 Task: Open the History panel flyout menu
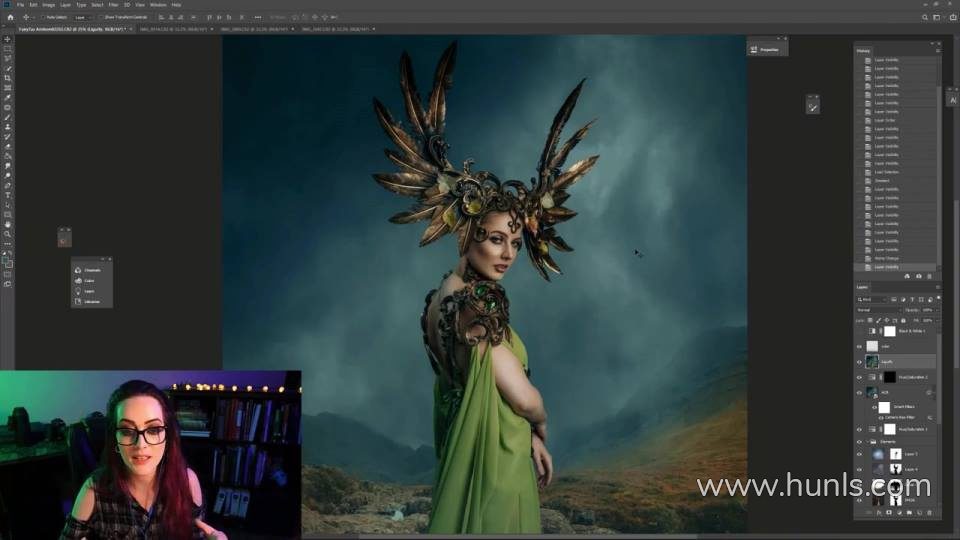point(937,51)
